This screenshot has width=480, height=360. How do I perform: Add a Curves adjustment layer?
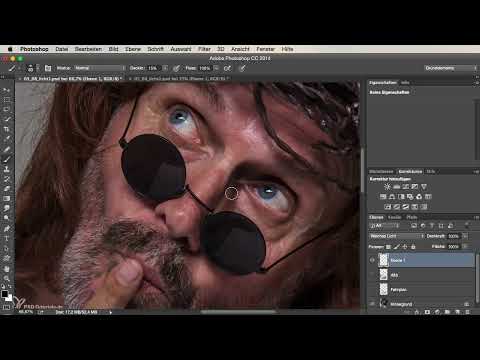(x=406, y=187)
